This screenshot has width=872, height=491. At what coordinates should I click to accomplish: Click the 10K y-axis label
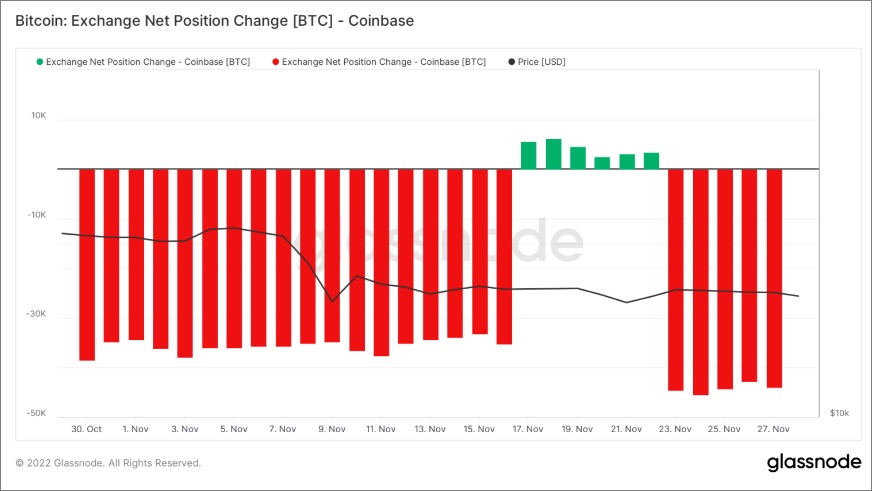38,116
